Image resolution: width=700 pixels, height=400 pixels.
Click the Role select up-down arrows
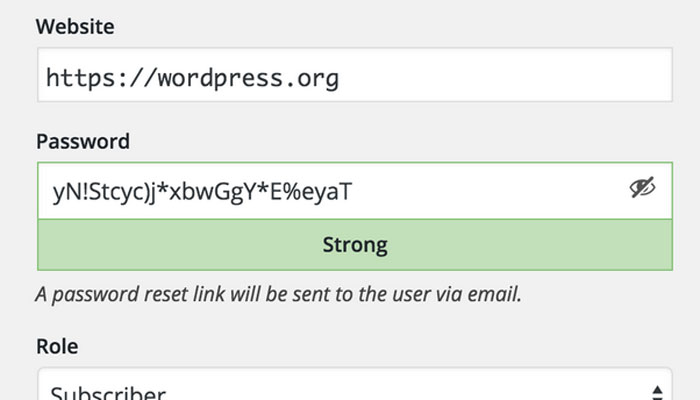coord(656,392)
